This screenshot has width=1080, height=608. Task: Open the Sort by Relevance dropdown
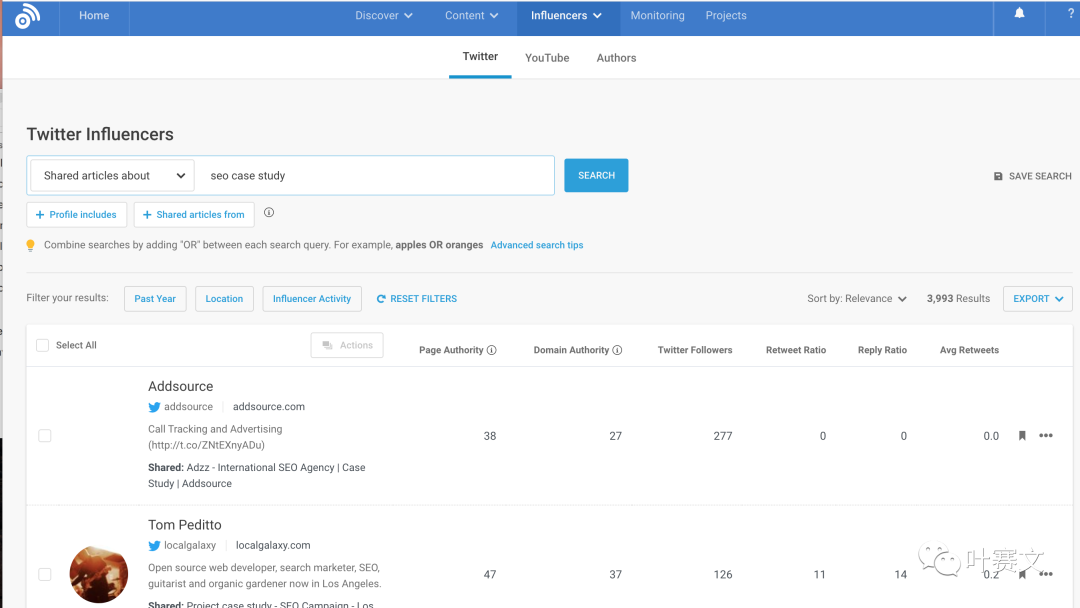point(857,299)
